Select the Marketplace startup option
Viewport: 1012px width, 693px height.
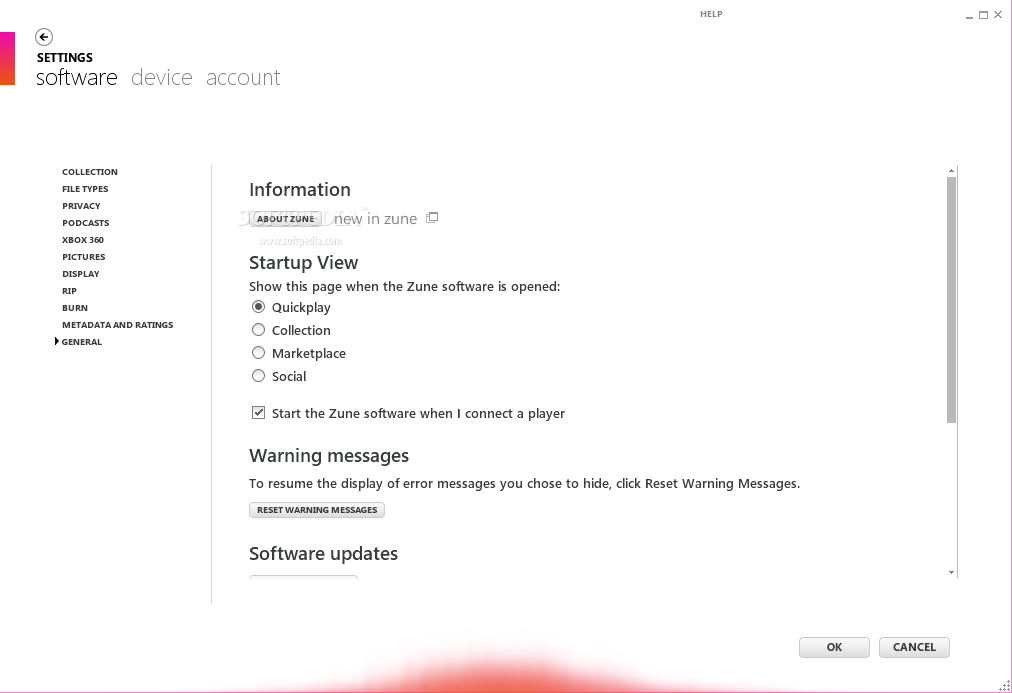[x=258, y=353]
